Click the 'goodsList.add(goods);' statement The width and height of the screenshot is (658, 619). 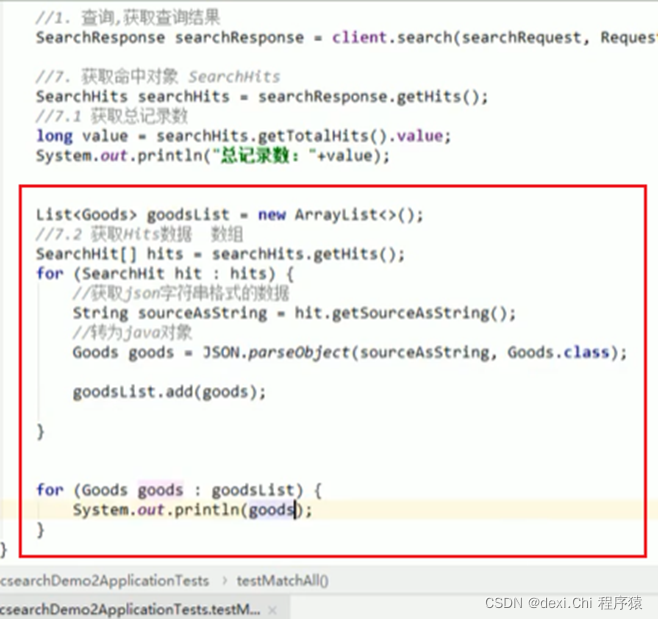170,392
